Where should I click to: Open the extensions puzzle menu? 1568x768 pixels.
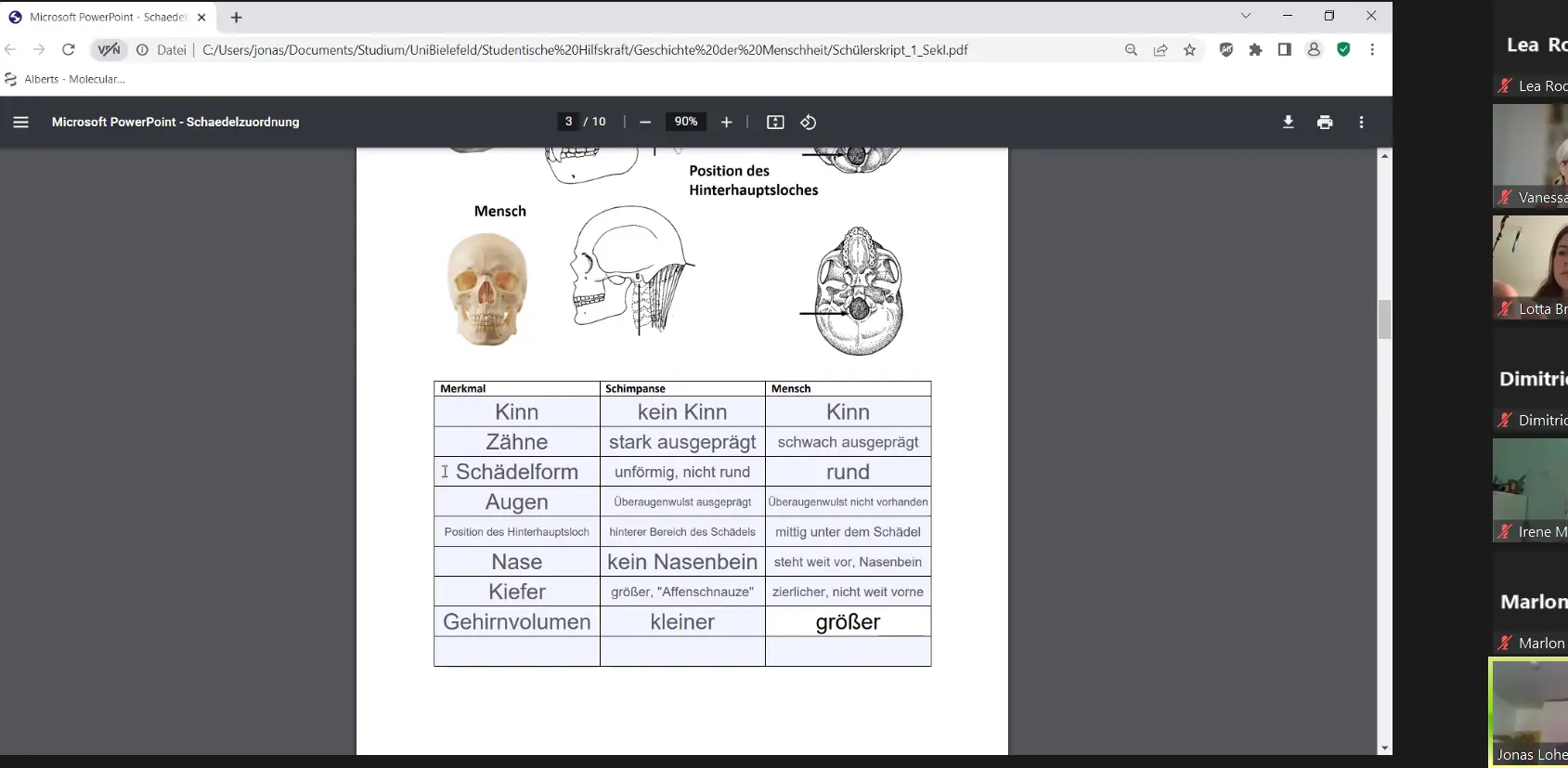1255,50
